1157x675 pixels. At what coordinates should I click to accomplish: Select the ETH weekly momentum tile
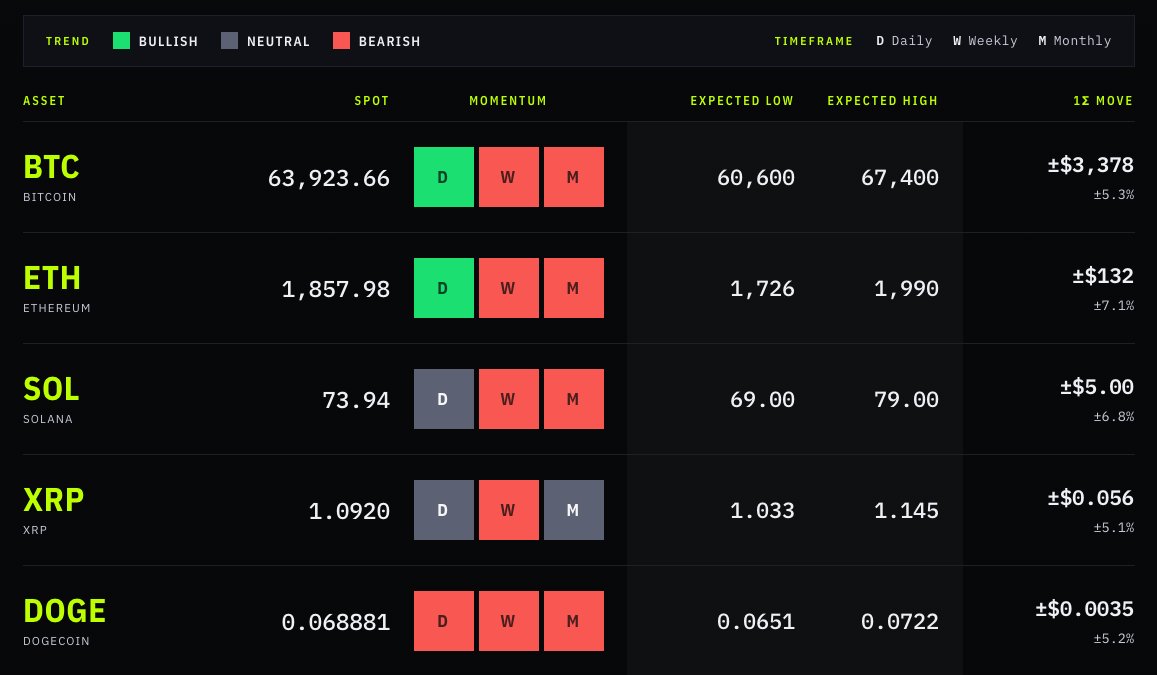coord(508,288)
